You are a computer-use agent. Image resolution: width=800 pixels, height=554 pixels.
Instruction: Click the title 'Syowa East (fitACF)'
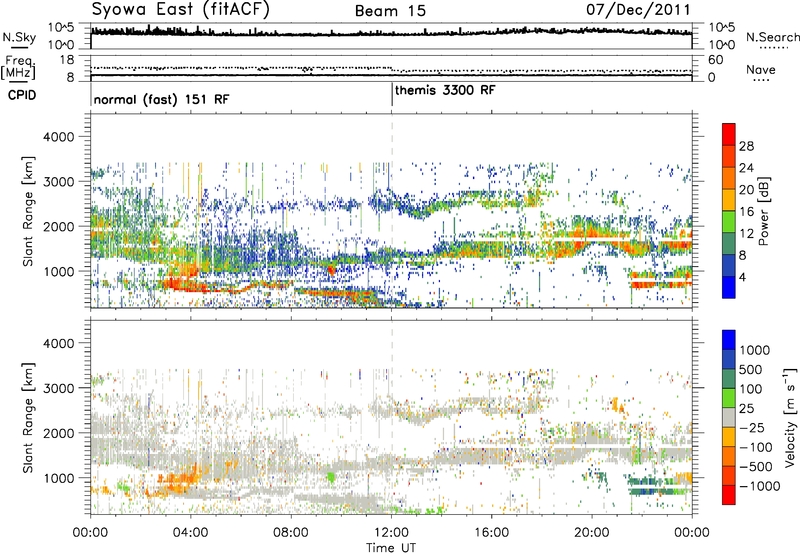coord(180,9)
